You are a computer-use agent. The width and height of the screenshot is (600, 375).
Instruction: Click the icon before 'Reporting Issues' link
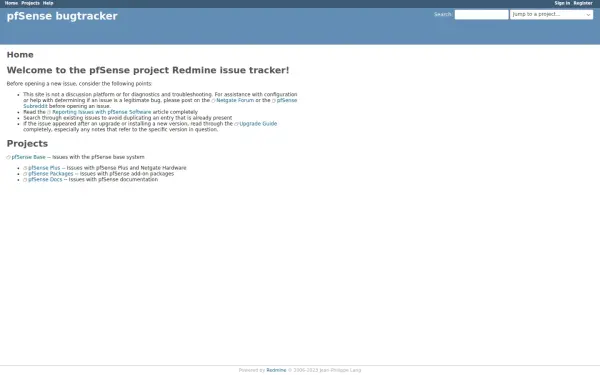point(49,112)
